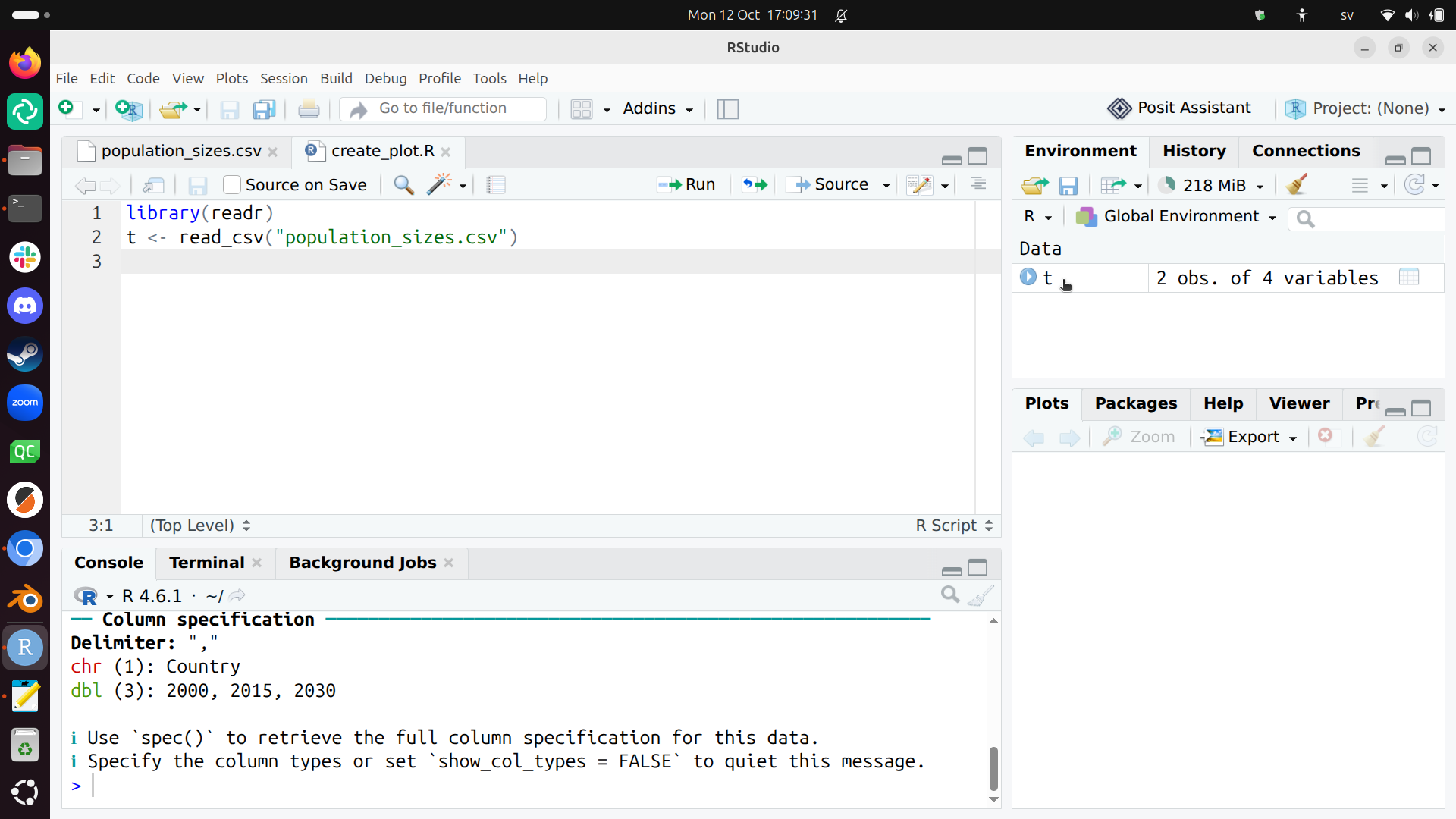Click the Re-run previous code region icon
This screenshot has height=819, width=1456.
click(x=755, y=184)
